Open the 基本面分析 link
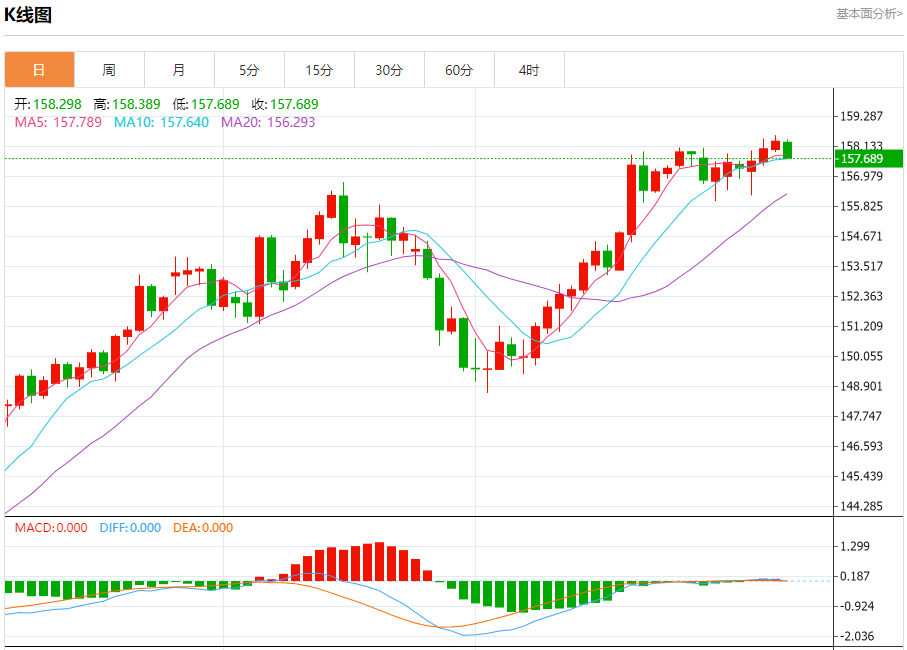This screenshot has height=650, width=907. tap(868, 13)
